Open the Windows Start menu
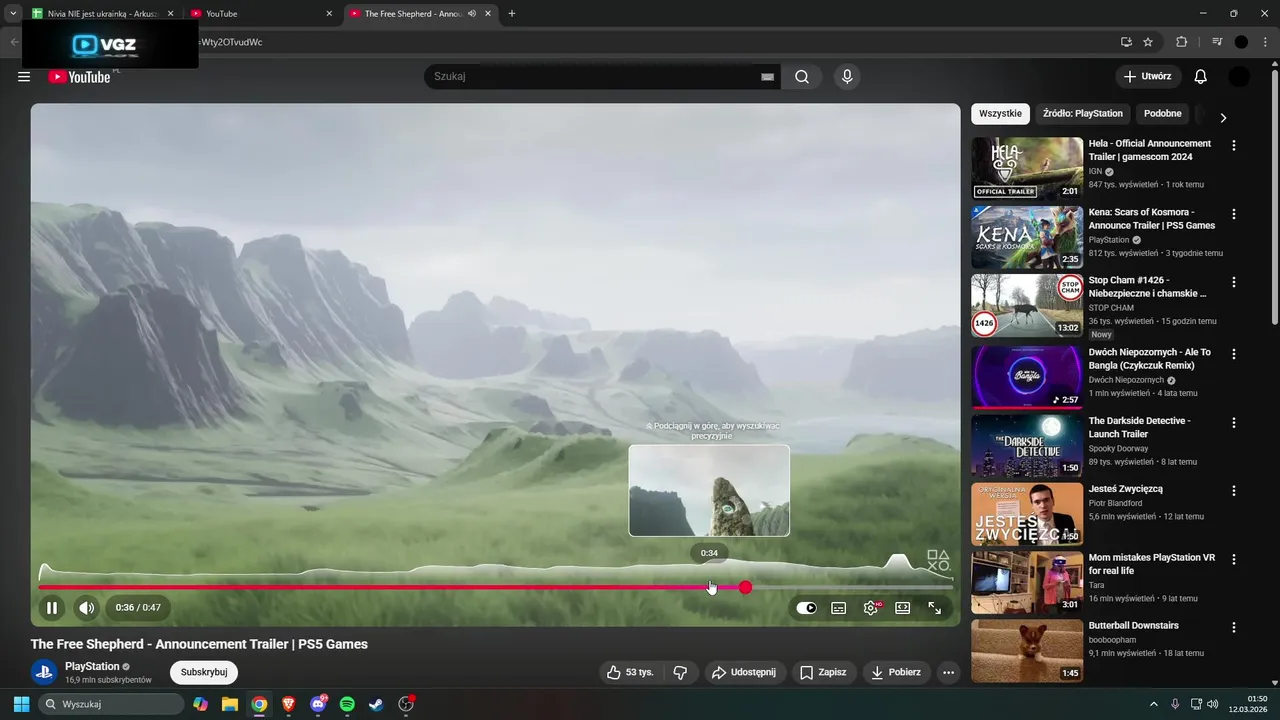The height and width of the screenshot is (720, 1280). point(21,704)
